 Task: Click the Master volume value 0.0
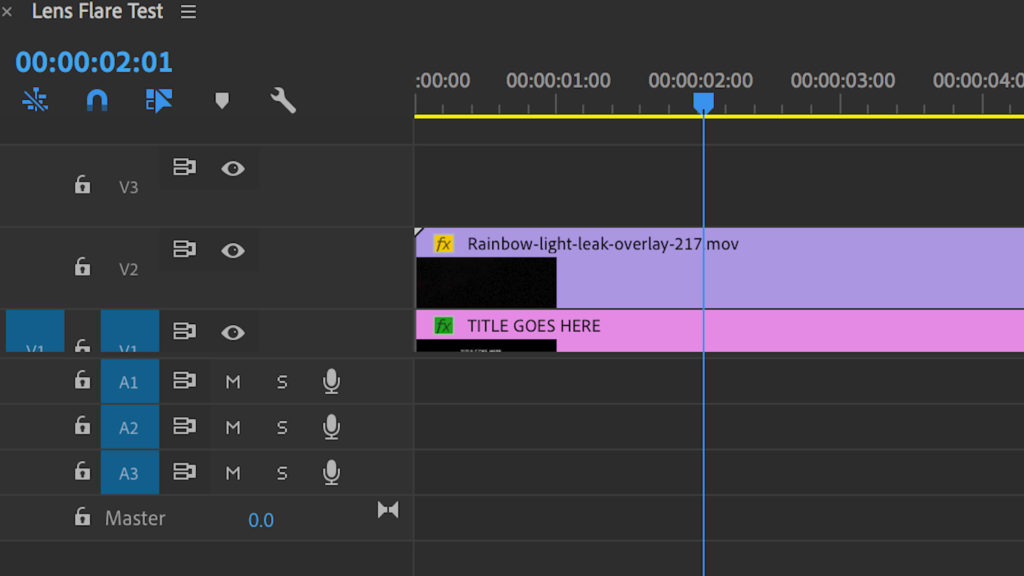click(261, 520)
